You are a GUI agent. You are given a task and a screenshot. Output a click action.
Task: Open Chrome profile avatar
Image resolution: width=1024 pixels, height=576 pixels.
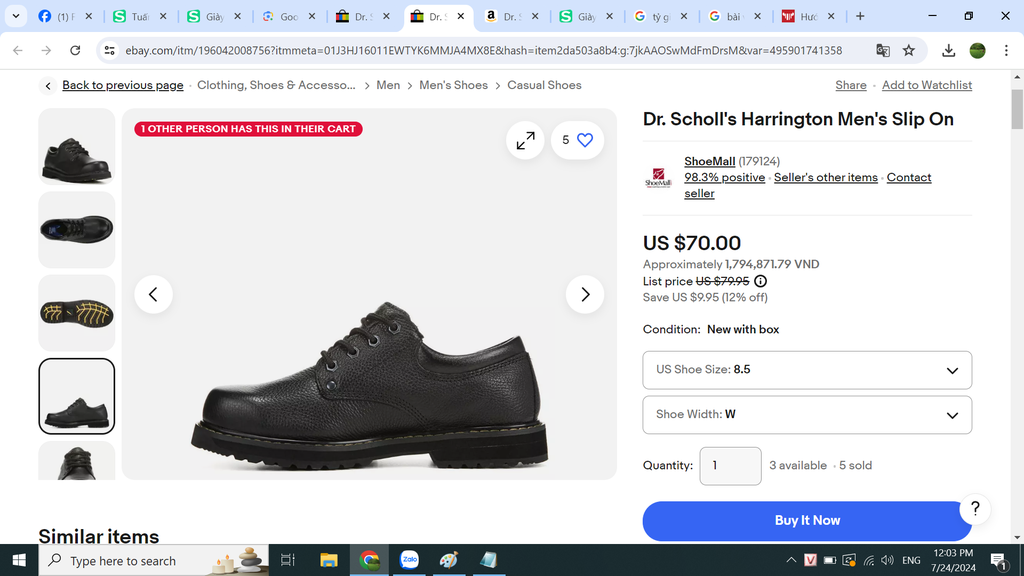[x=977, y=50]
